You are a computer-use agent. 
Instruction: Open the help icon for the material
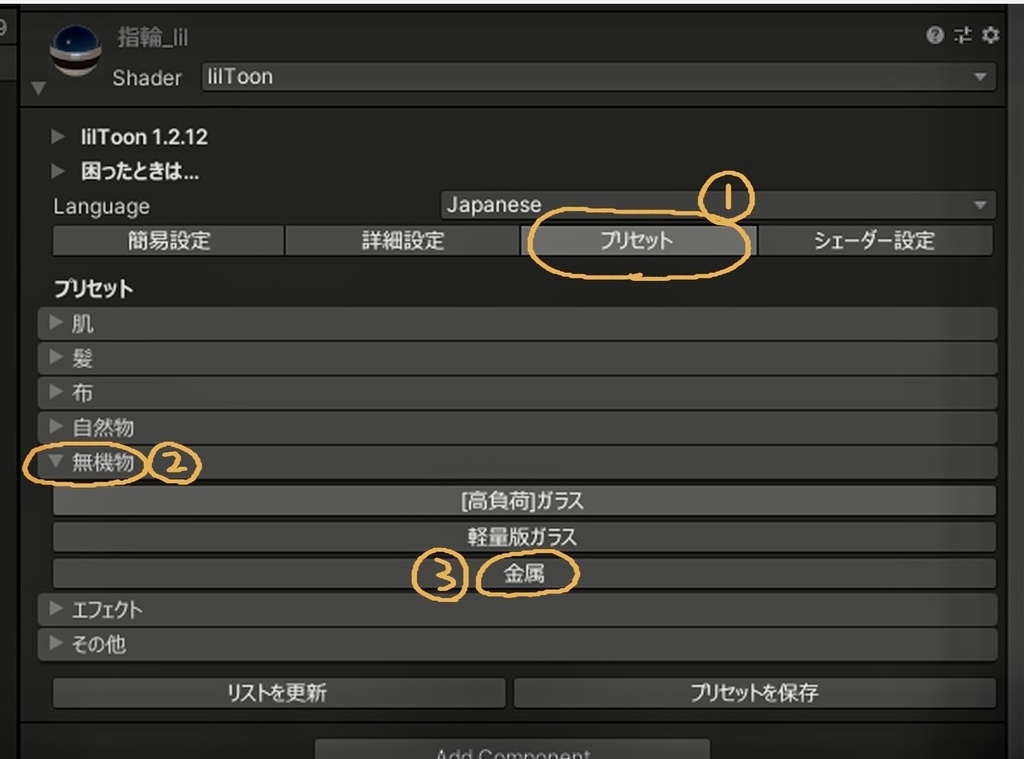pyautogui.click(x=934, y=36)
